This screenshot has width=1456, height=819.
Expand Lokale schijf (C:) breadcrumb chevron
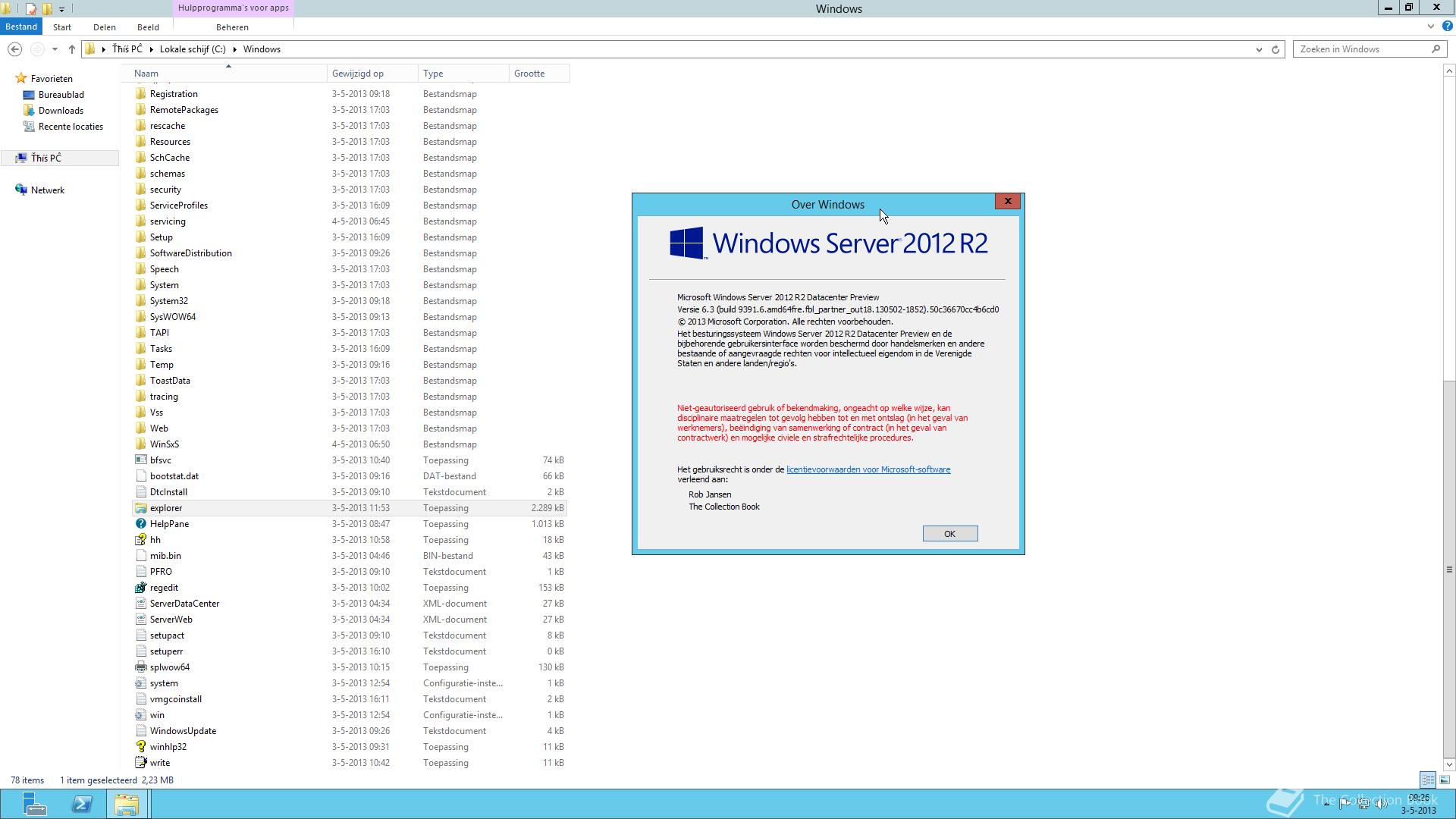234,49
